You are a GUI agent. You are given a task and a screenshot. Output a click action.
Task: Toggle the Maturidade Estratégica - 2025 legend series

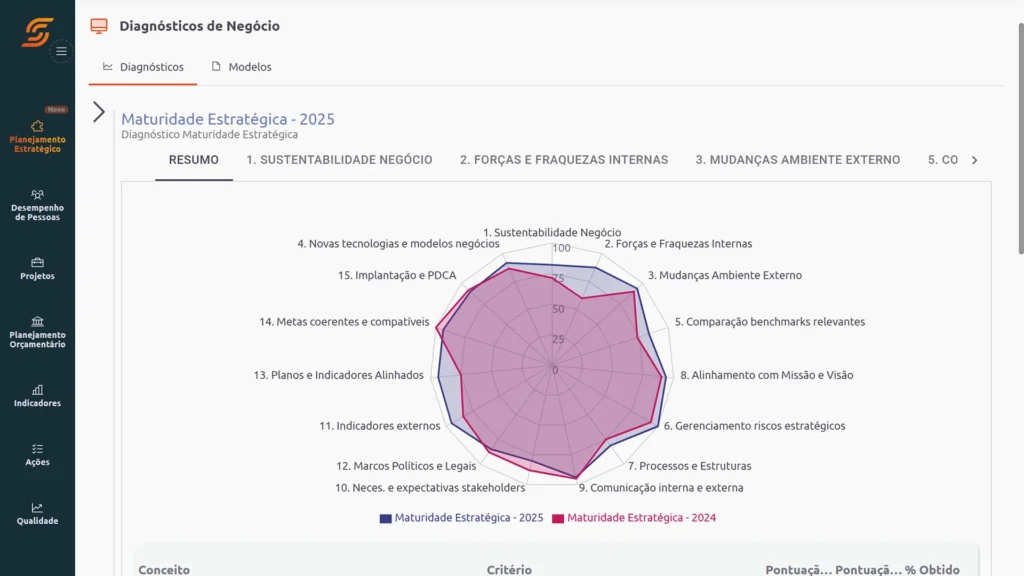(462, 518)
